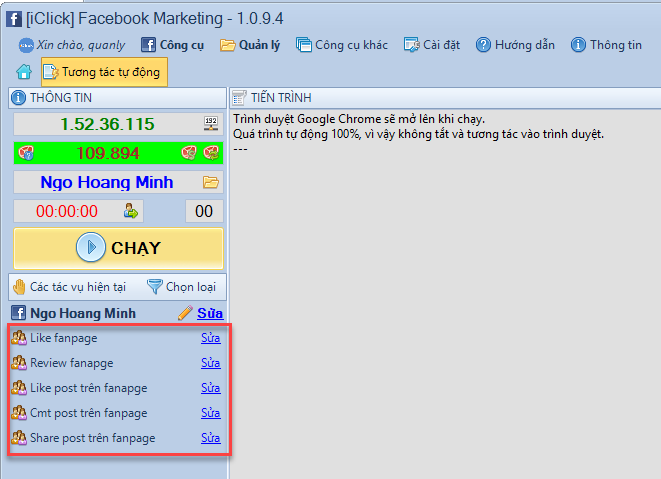This screenshot has width=661, height=479.
Task: Click the Xin chào, quanly greeting
Action: coord(81,45)
